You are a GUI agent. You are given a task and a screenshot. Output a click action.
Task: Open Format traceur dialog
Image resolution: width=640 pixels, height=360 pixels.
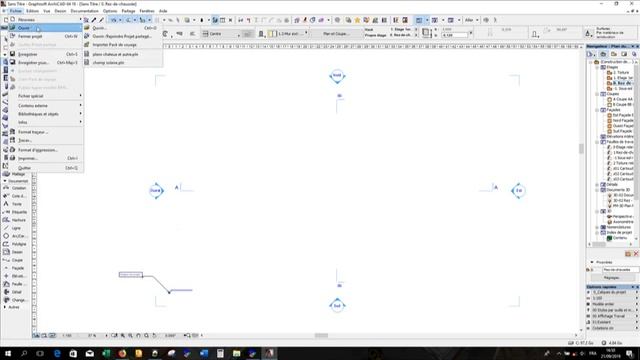tap(46, 132)
